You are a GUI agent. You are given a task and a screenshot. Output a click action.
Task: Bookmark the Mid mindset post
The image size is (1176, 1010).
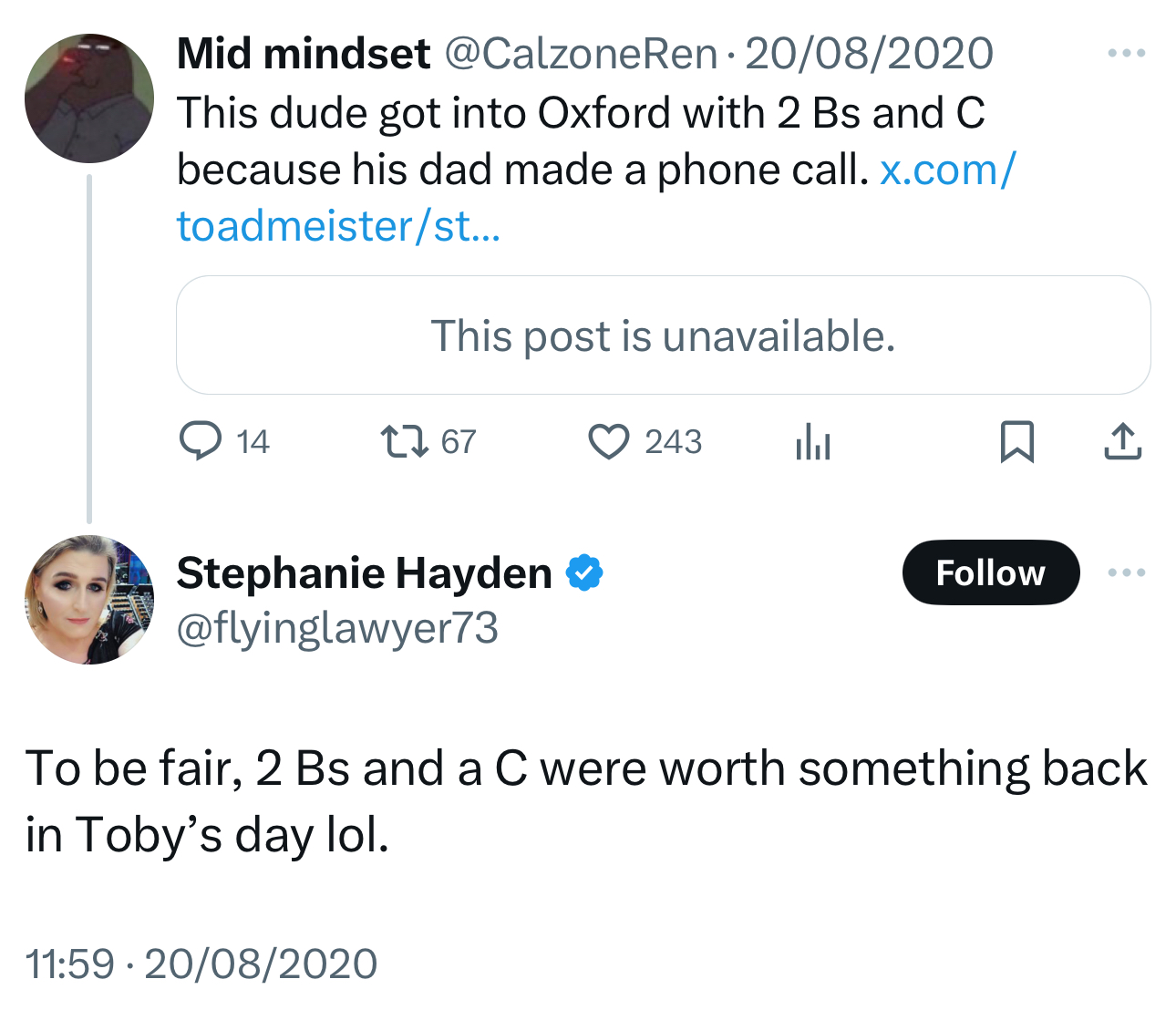[1016, 442]
